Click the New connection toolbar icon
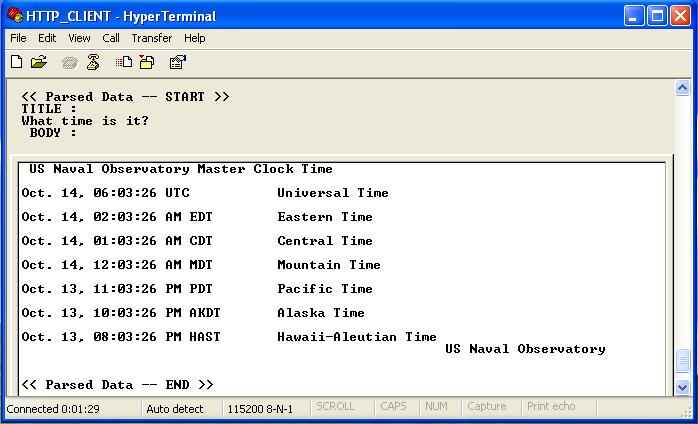The height and width of the screenshot is (424, 698). (x=16, y=62)
